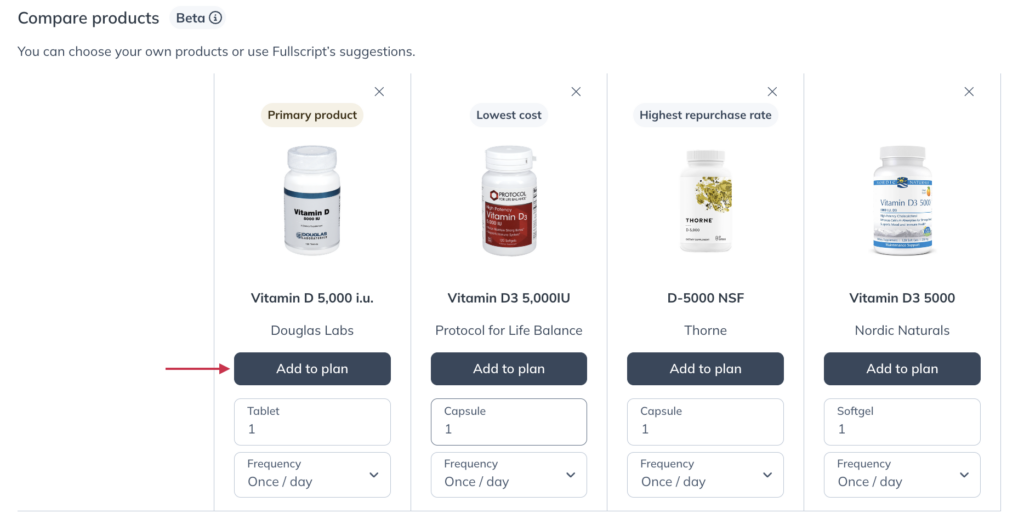Select the Nordic Naturals bottle image
Screen dimensions: 1024x525
(903, 200)
